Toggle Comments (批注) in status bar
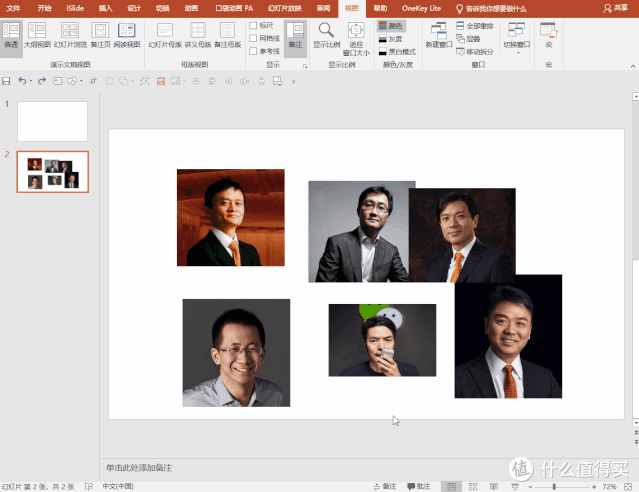The width and height of the screenshot is (639, 492). click(x=419, y=486)
